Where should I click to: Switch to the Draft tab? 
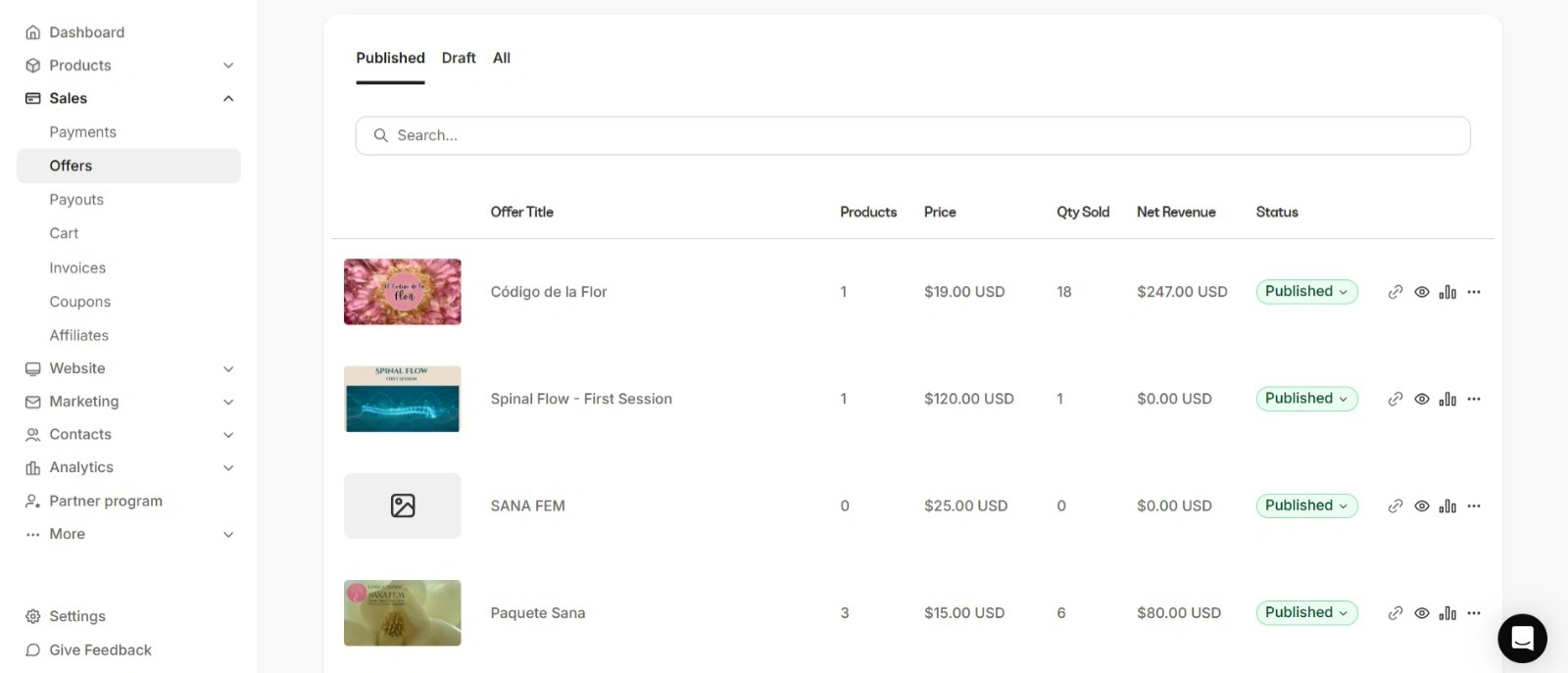[x=459, y=58]
